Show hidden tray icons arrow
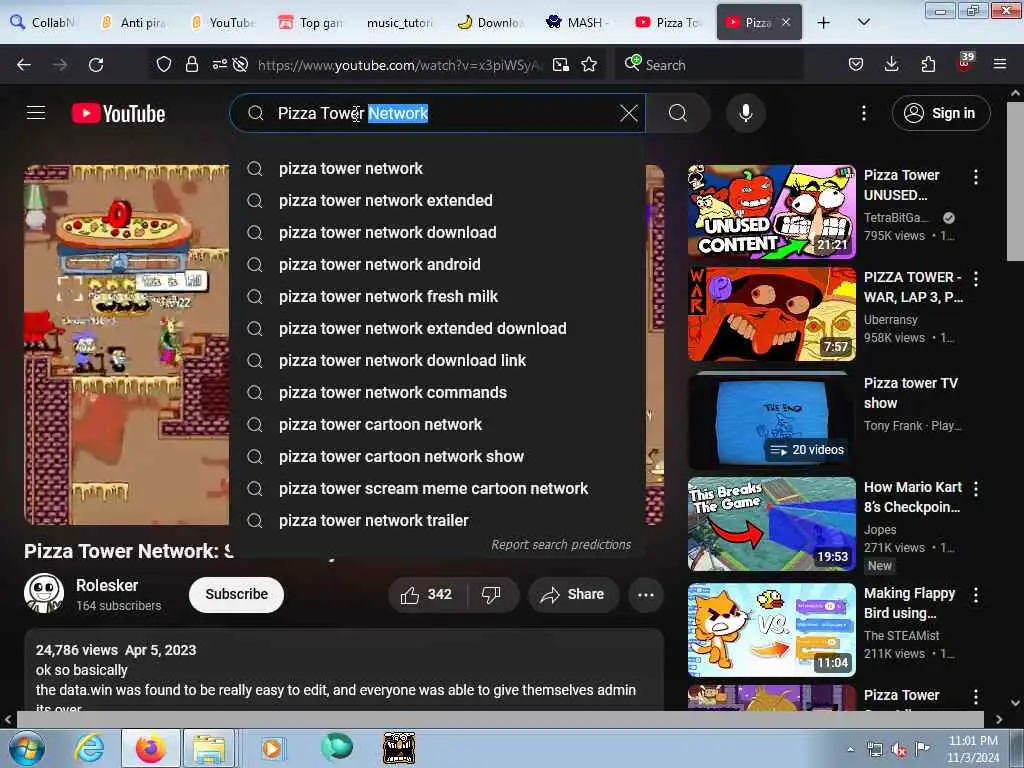Image resolution: width=1024 pixels, height=768 pixels. click(850, 749)
